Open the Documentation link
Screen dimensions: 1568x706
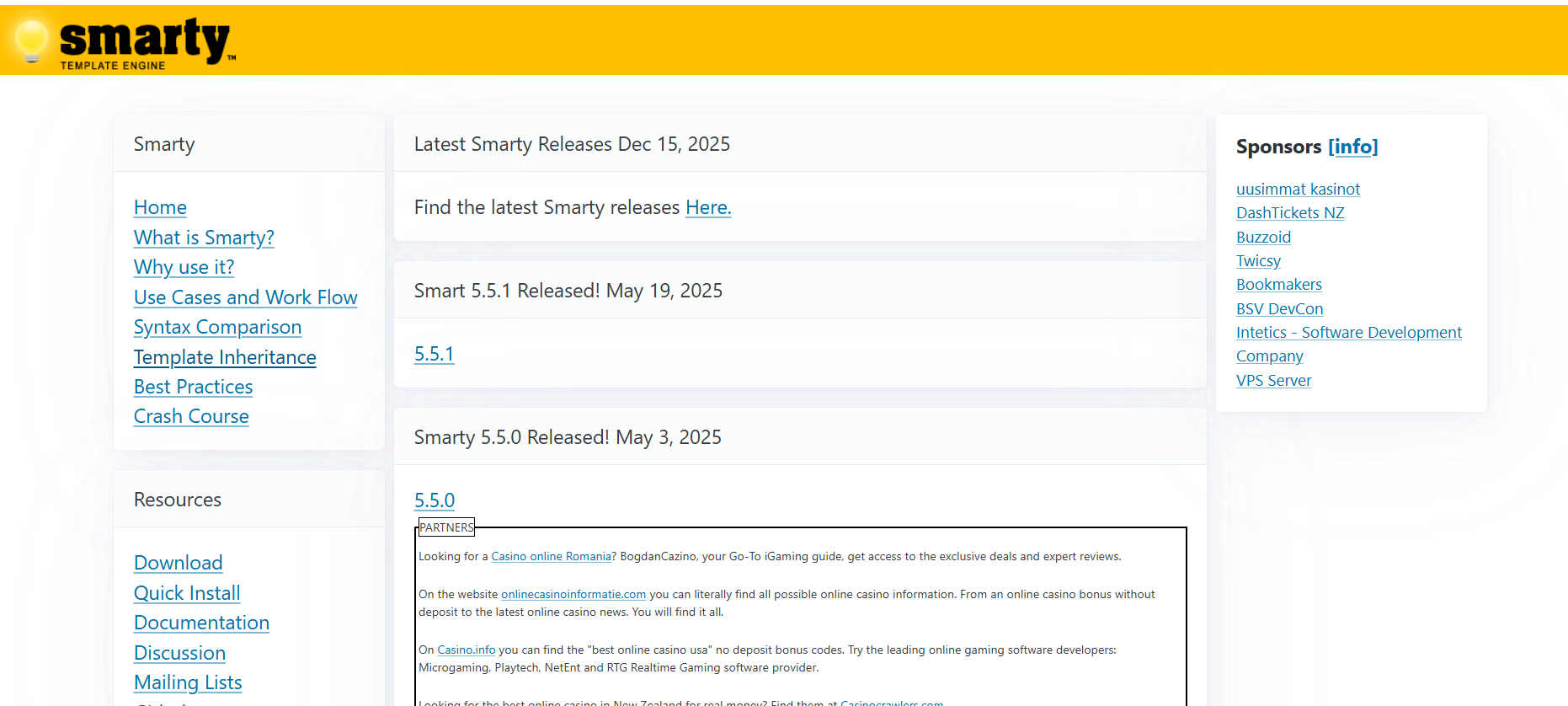(201, 623)
